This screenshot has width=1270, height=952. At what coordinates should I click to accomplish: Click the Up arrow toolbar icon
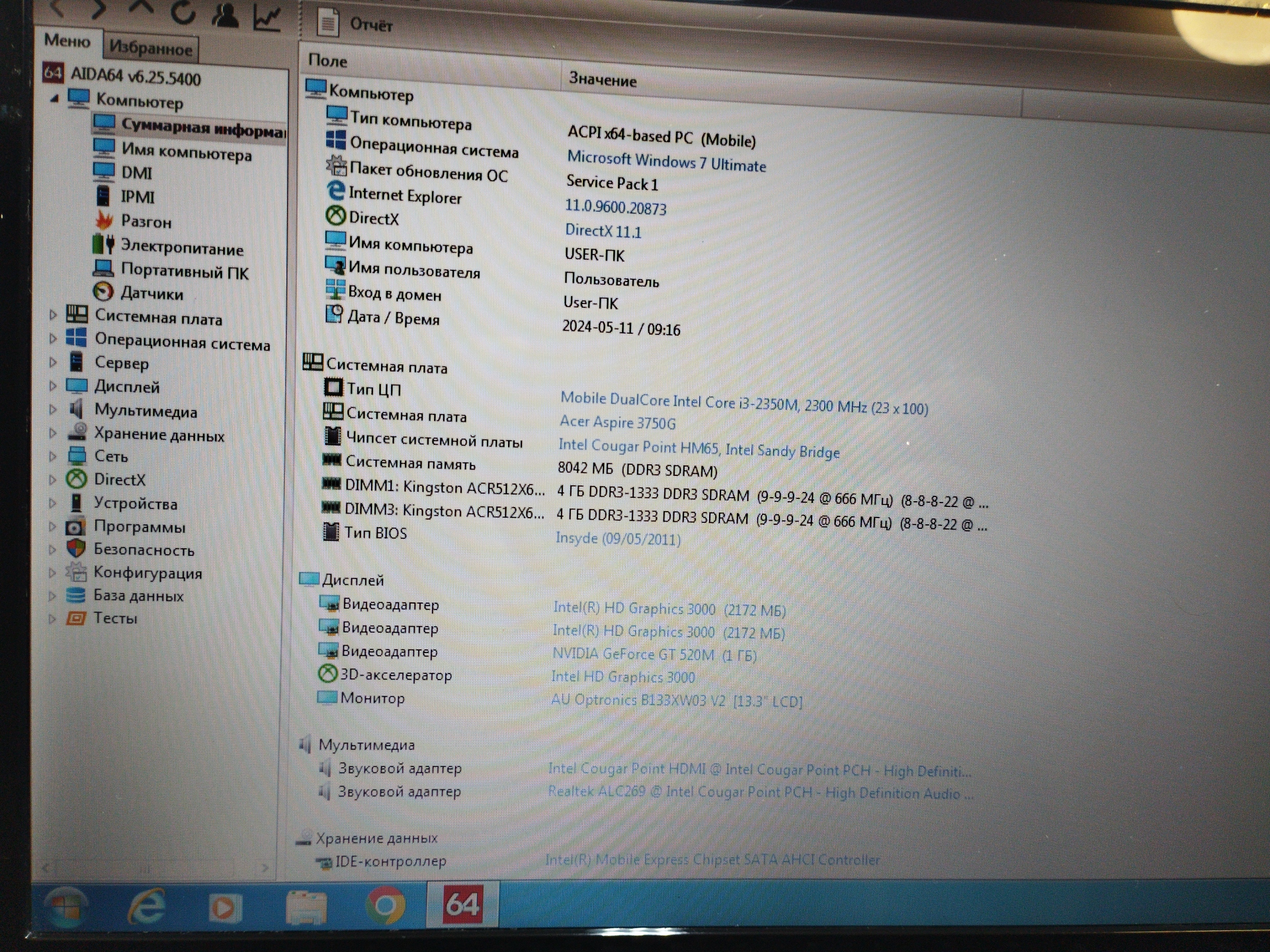point(140,8)
